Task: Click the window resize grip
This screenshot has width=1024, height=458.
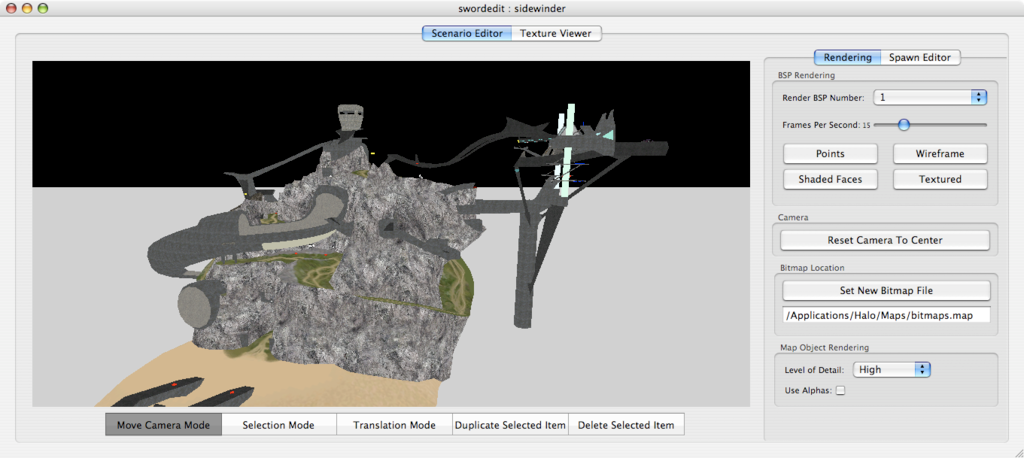Action: click(1017, 451)
